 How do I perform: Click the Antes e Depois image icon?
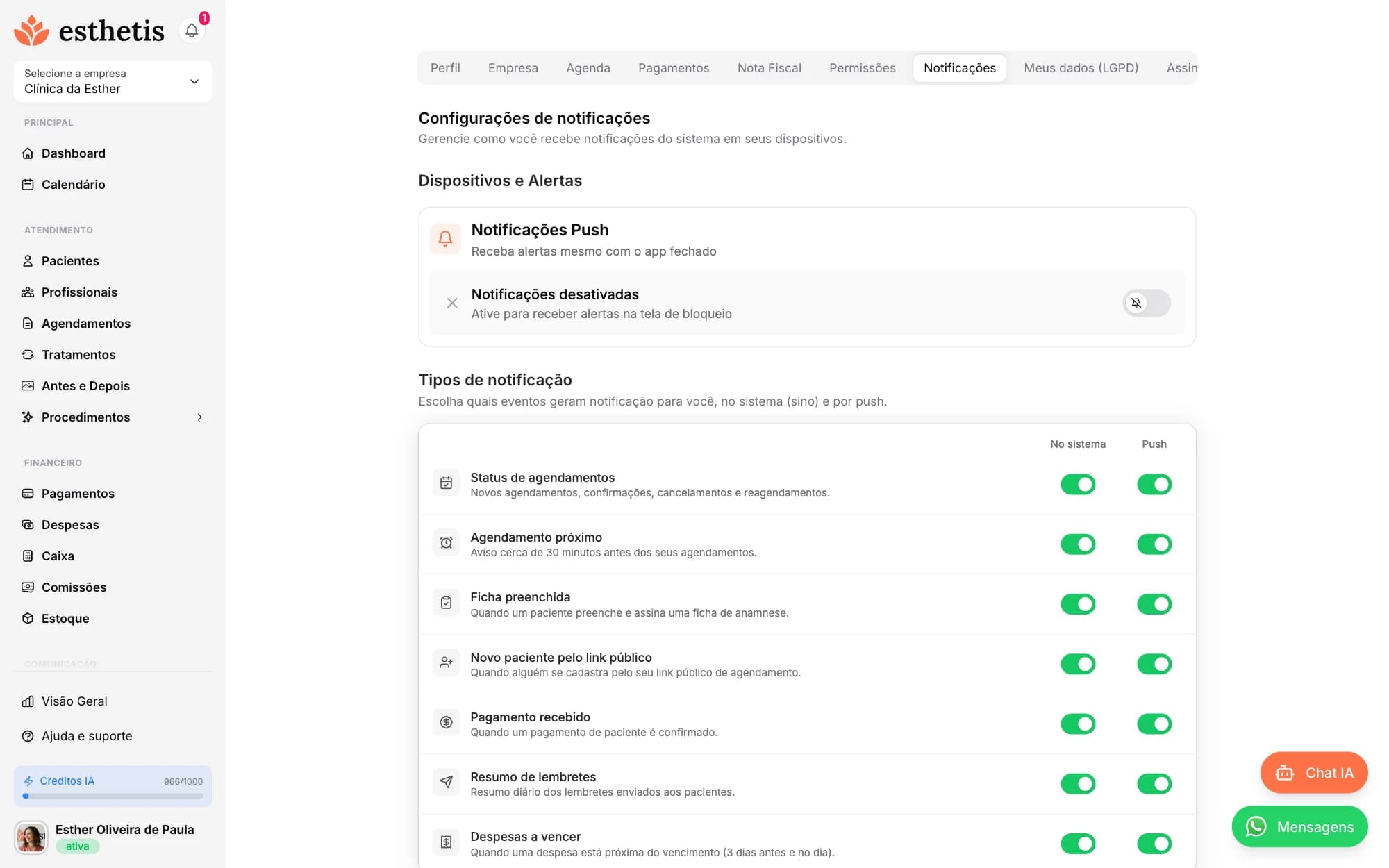[28, 386]
